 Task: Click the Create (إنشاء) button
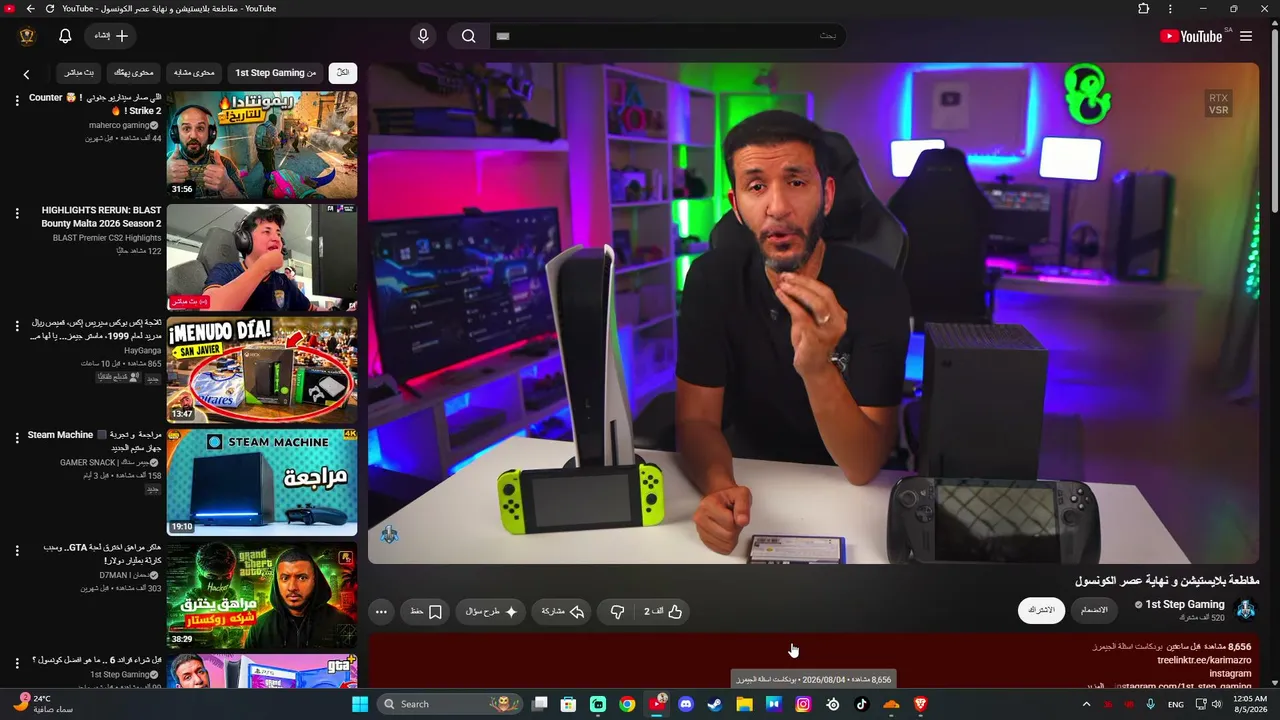pos(111,36)
